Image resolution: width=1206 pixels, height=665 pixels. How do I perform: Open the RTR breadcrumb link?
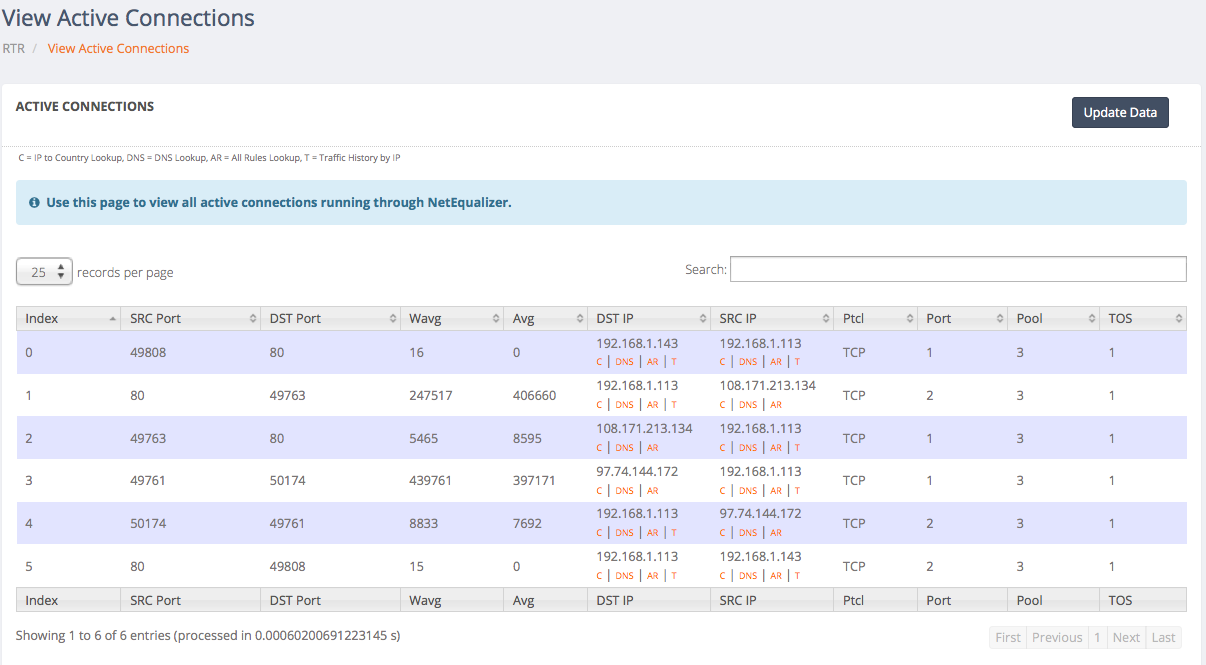pyautogui.click(x=13, y=48)
